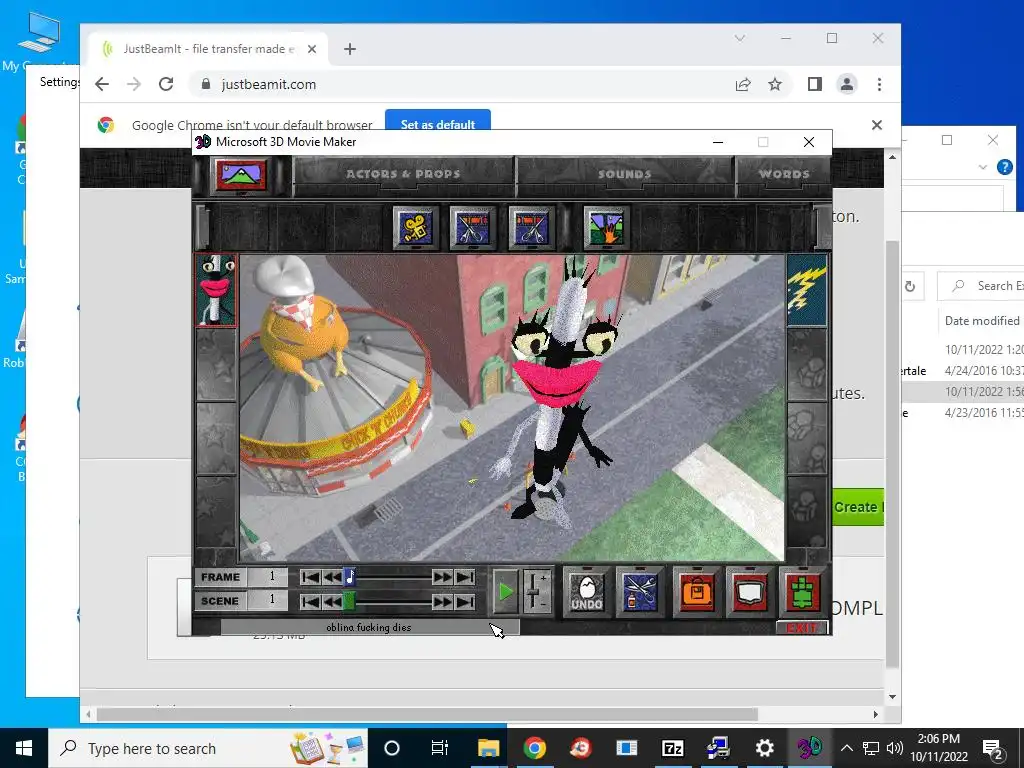
Task: Choose the second scissors scene-cut tool
Action: [x=532, y=228]
